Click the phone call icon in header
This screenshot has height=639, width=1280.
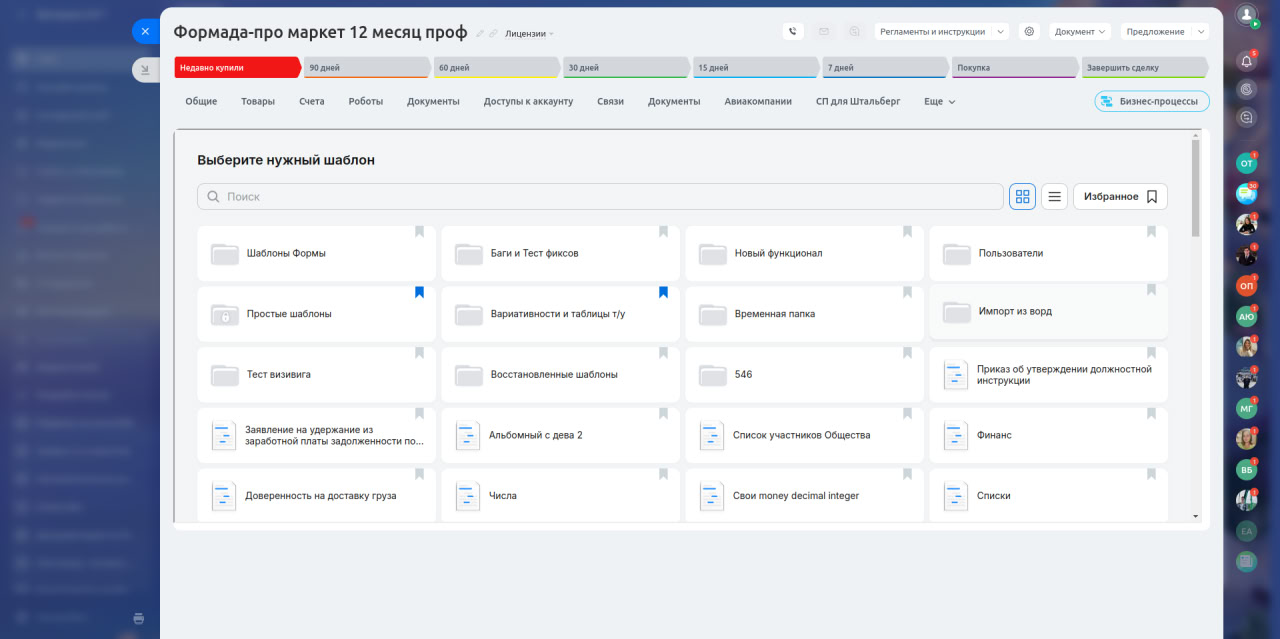pyautogui.click(x=793, y=31)
